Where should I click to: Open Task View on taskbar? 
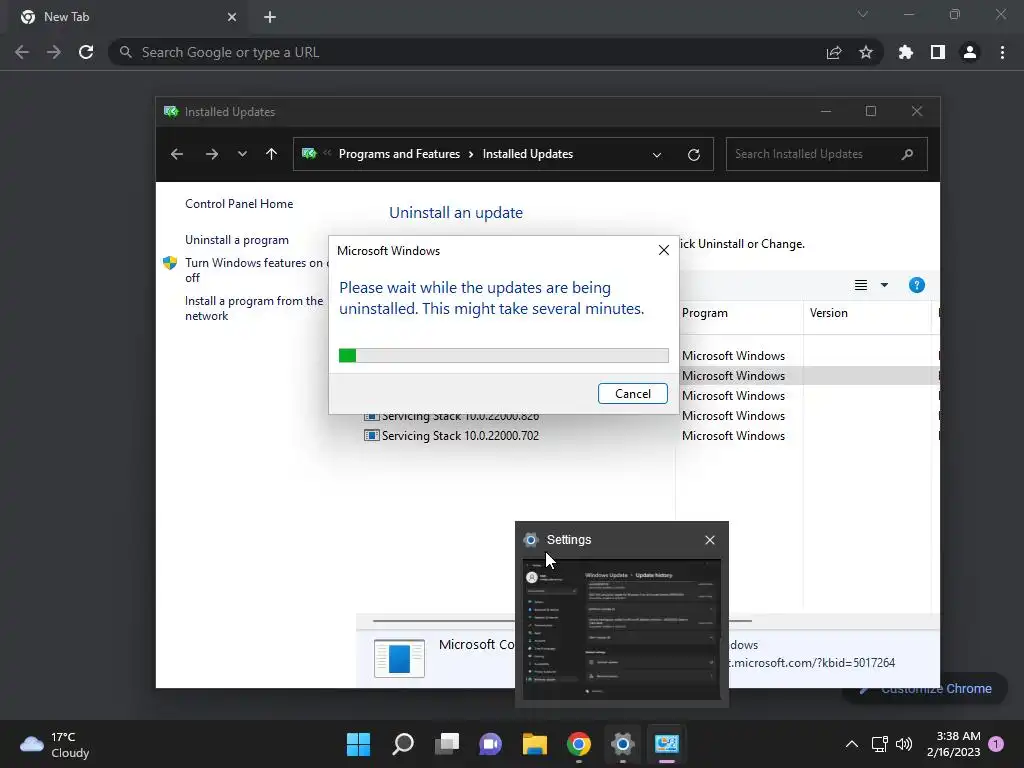447,744
